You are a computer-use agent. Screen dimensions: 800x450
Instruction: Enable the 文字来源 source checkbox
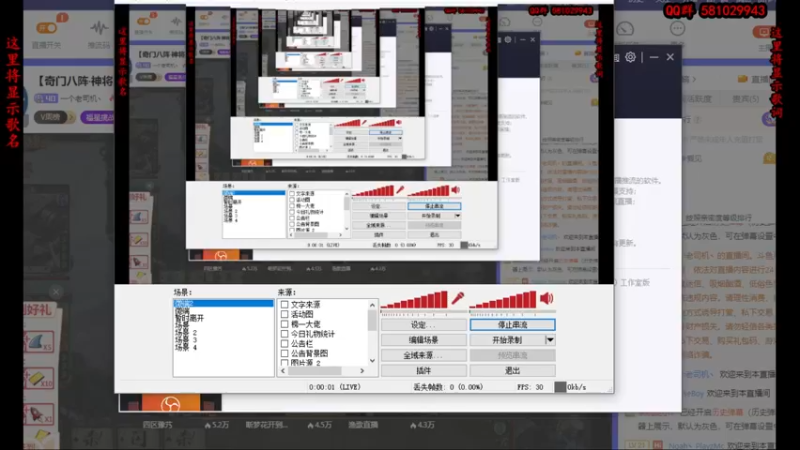(x=285, y=305)
